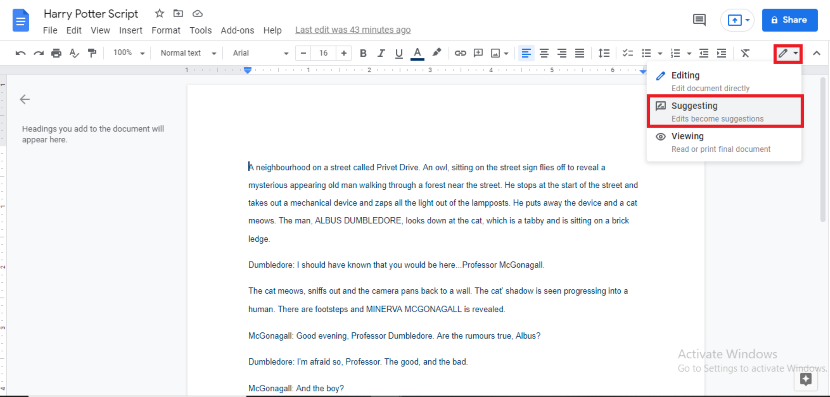
Task: Toggle Bold formatting
Action: (x=363, y=53)
